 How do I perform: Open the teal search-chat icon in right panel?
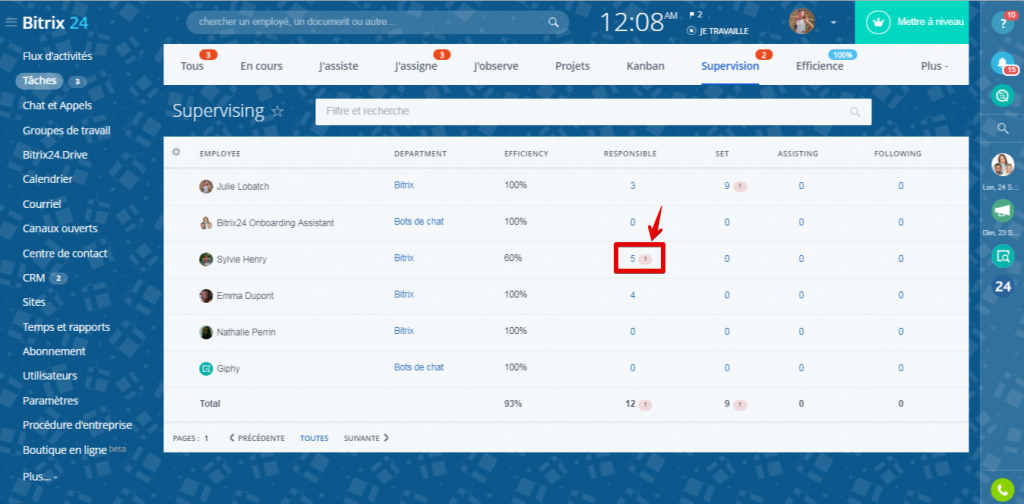[x=1002, y=256]
